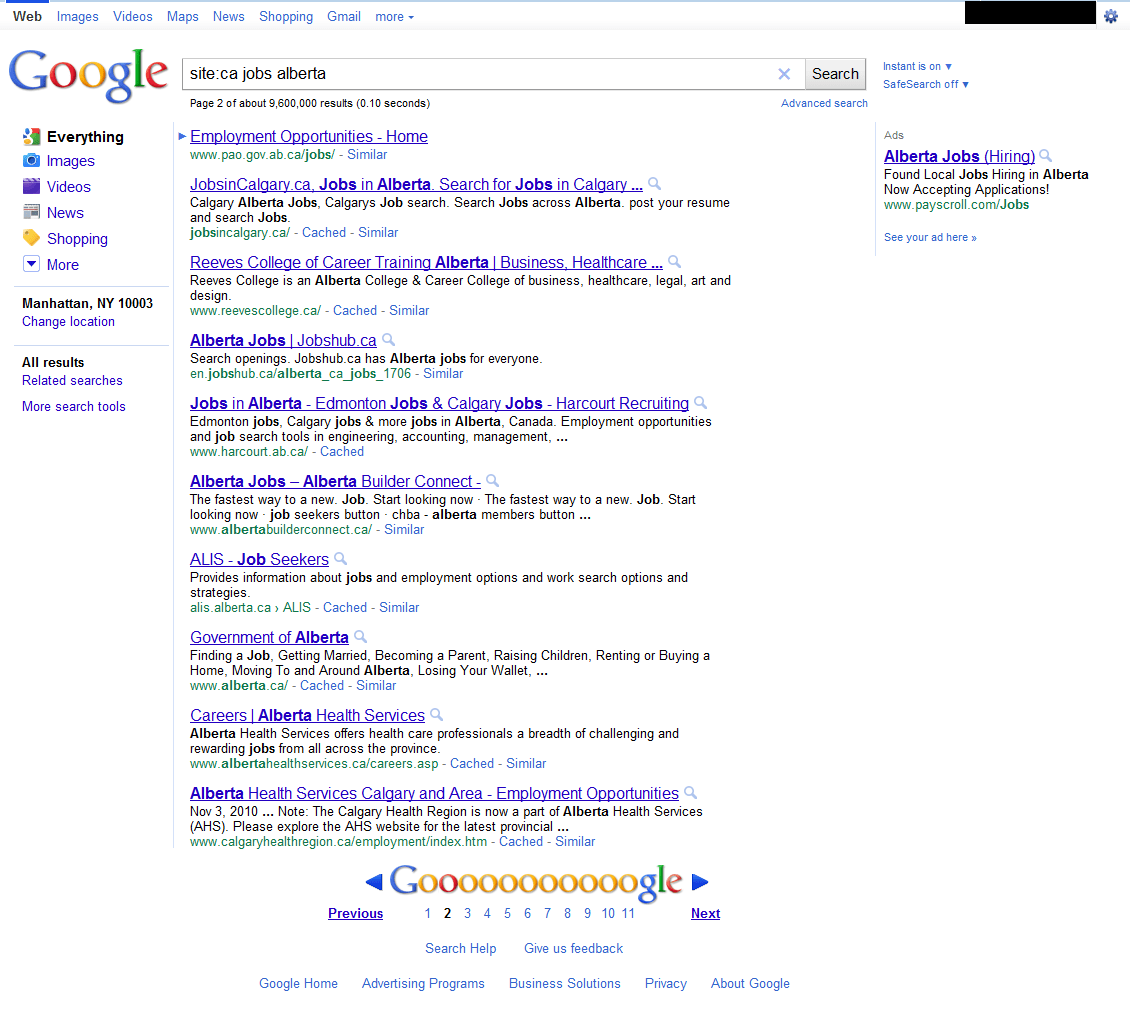
Task: Open More search tools
Action: tap(74, 407)
